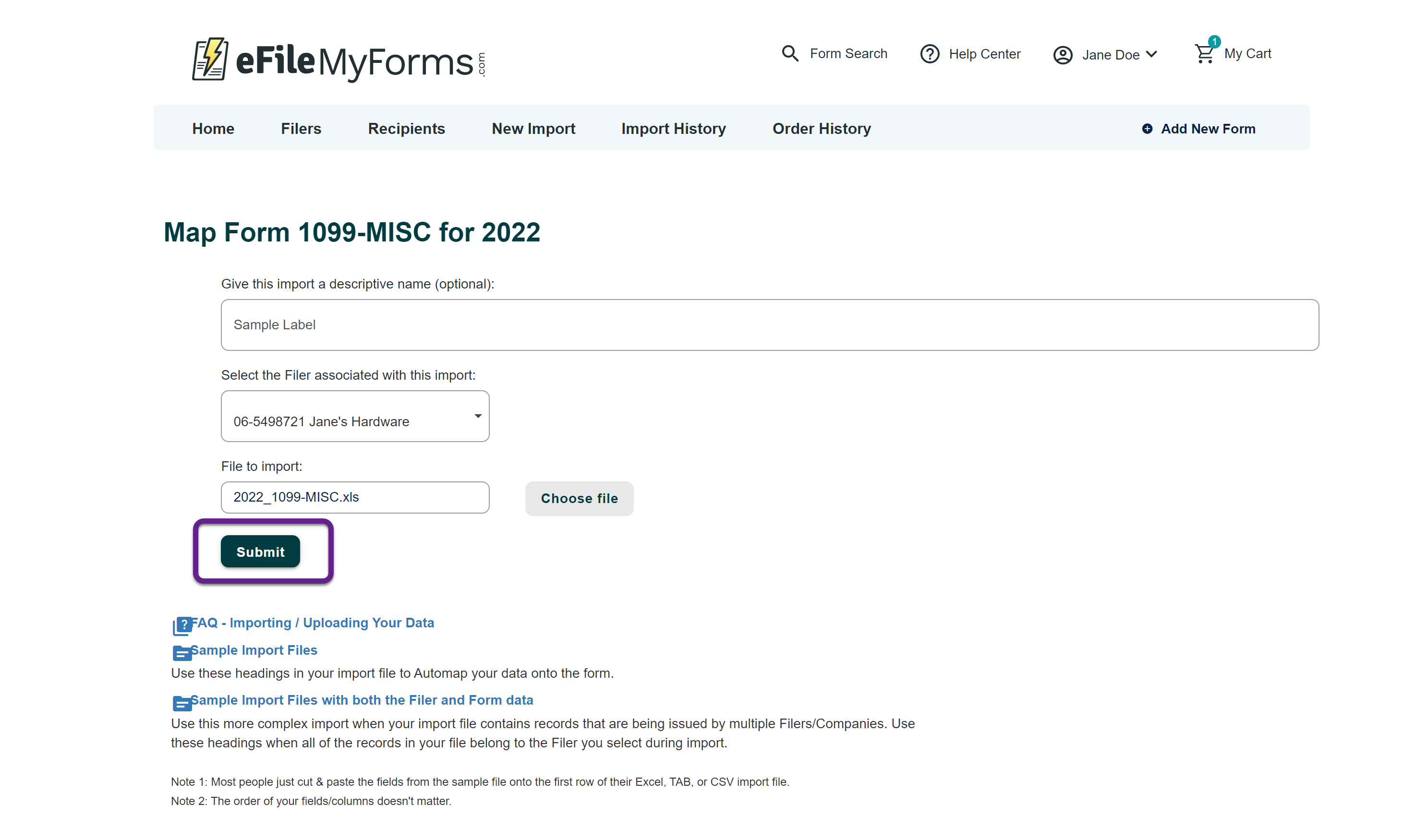Open Order History in navigation bar
Image resolution: width=1404 pixels, height=840 pixels.
point(822,129)
